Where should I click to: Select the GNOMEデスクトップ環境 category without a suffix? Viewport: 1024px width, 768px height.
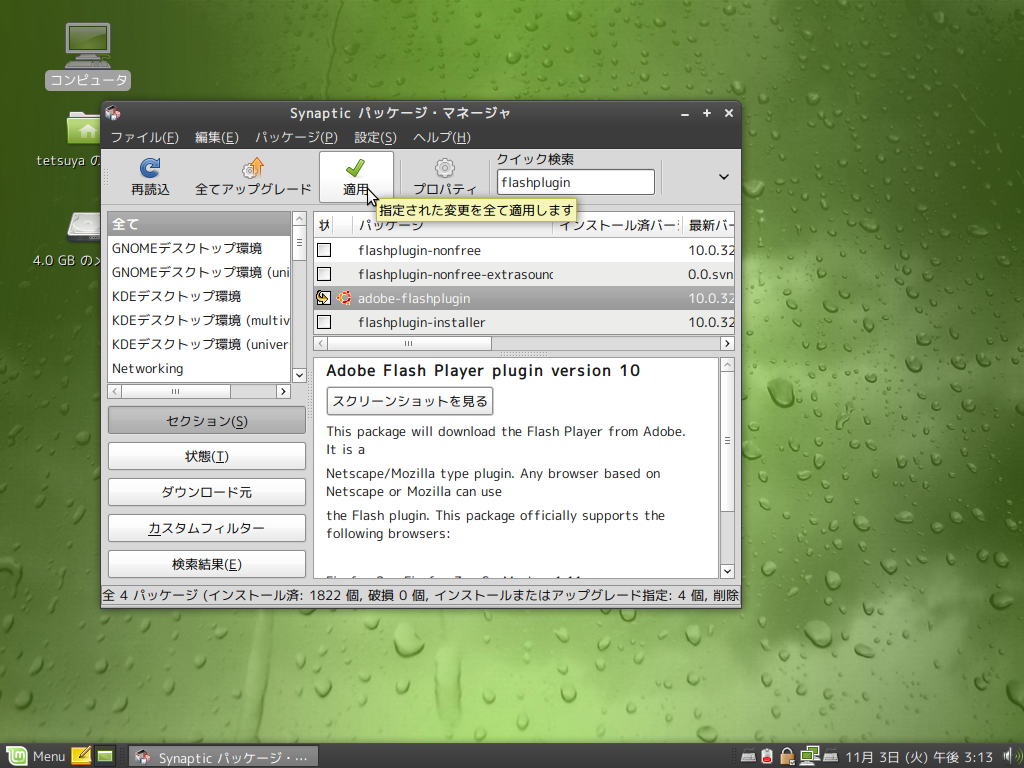click(x=199, y=248)
